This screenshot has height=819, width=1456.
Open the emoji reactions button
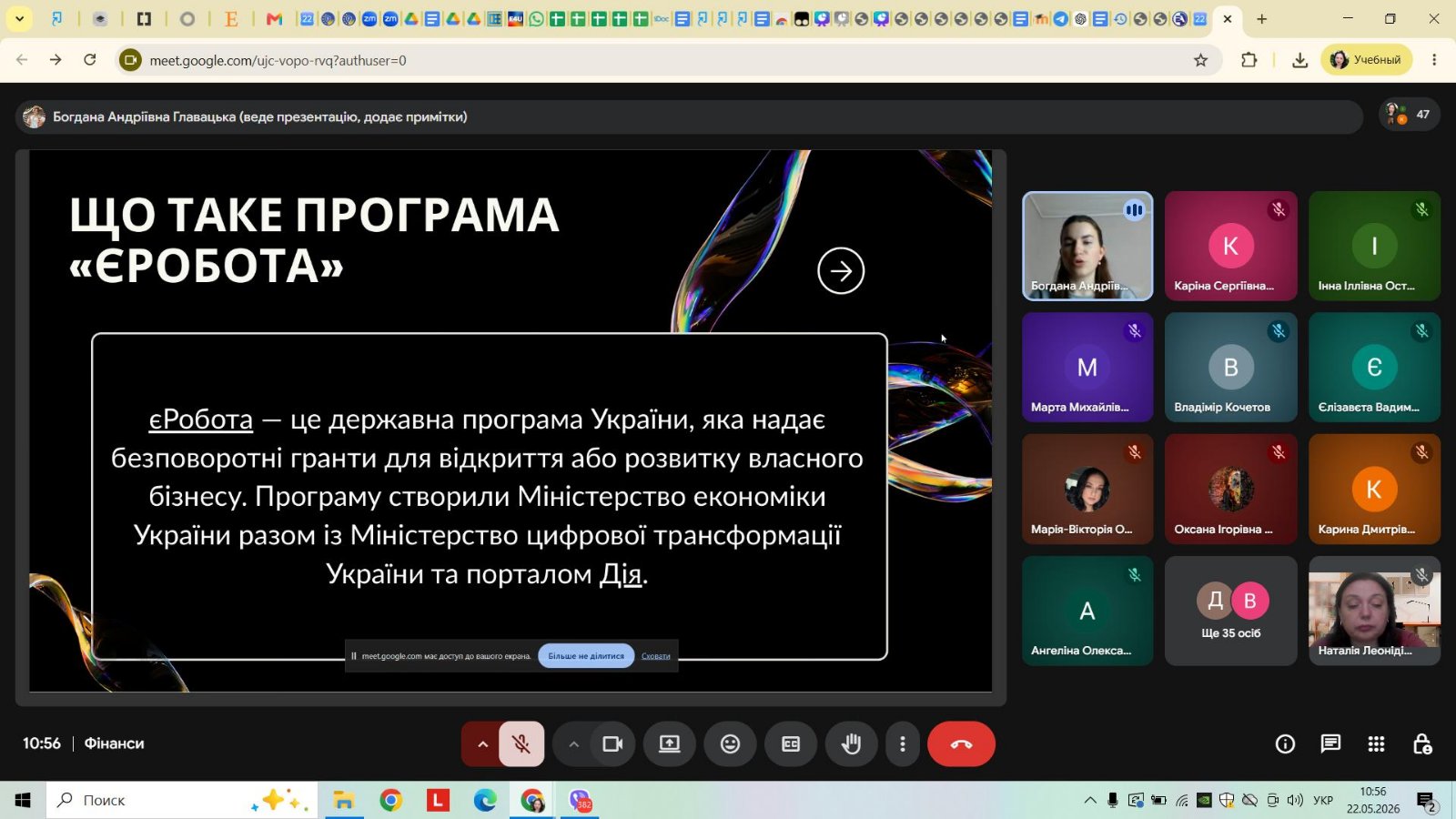(730, 744)
